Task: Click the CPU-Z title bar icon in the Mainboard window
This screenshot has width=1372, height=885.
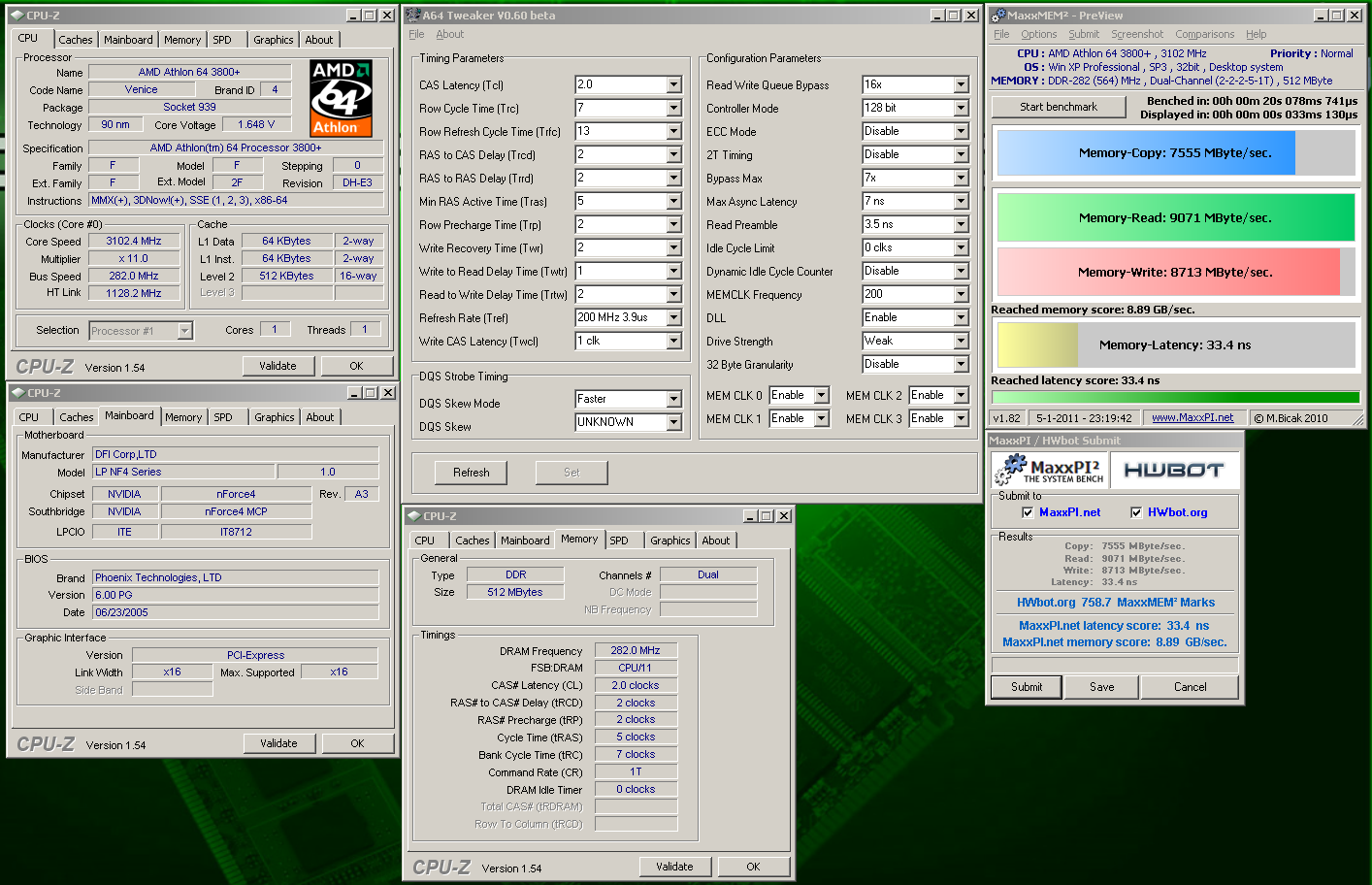Action: 17,393
